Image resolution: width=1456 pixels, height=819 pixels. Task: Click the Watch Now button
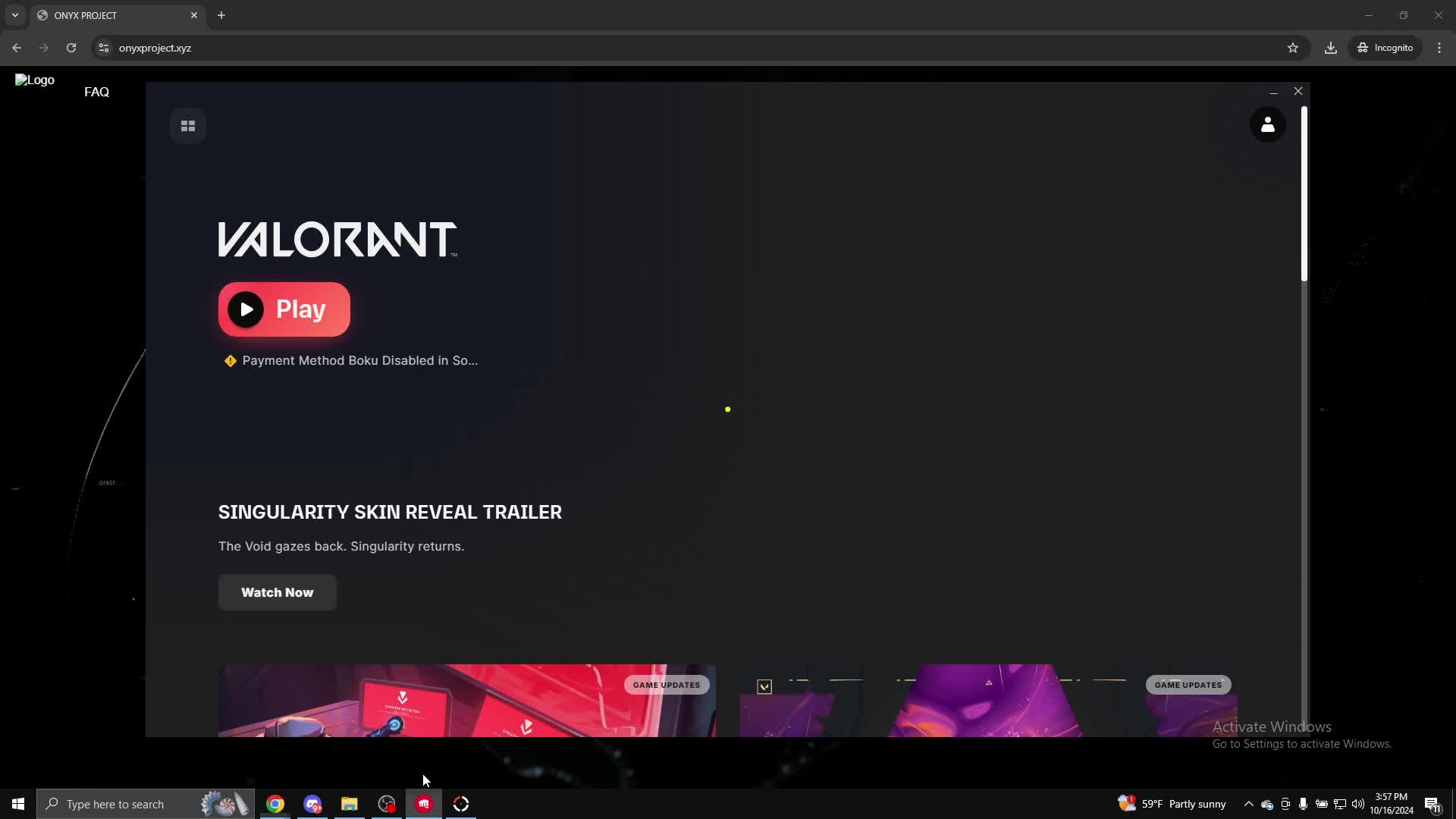[x=277, y=592]
